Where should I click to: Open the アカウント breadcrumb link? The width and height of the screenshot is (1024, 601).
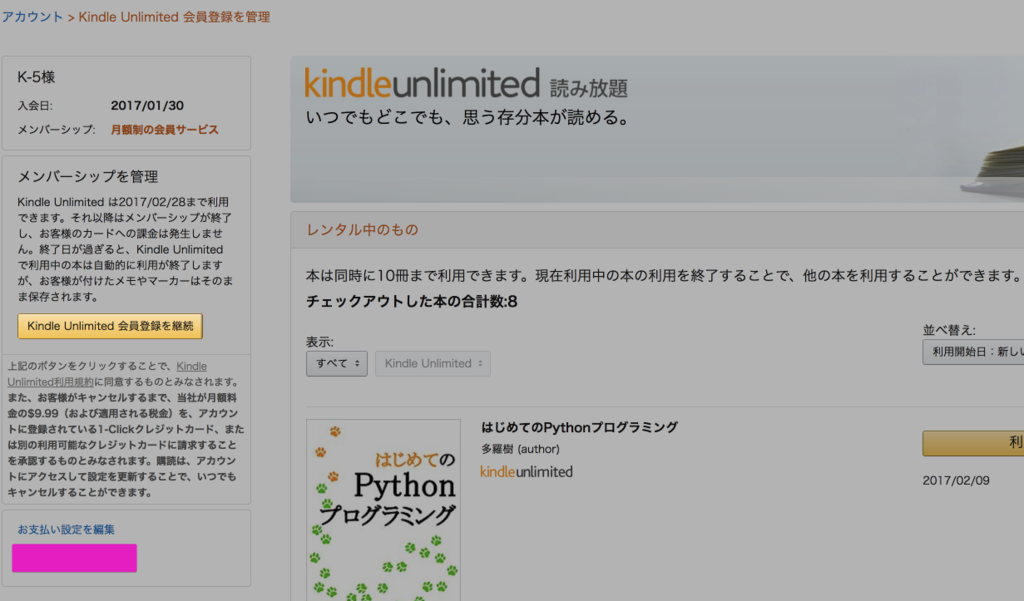point(32,17)
